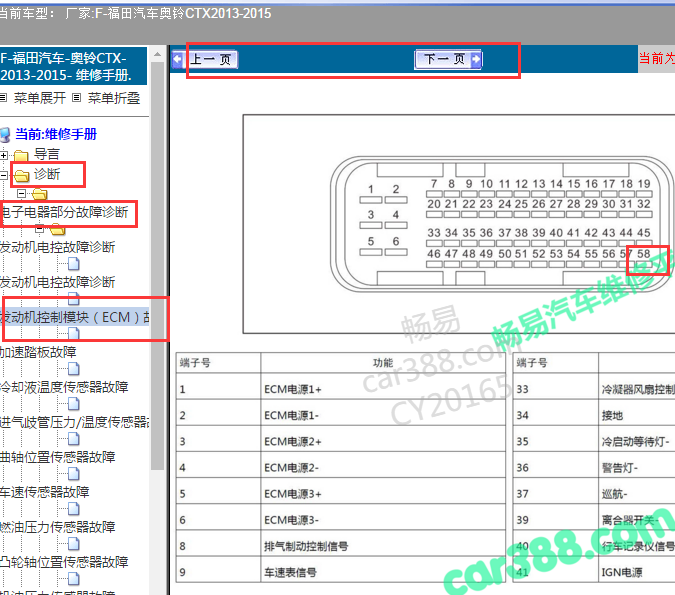675x595 pixels.
Task: Click folder icon above first 发动机电控故障诊断
Action: click(x=57, y=229)
